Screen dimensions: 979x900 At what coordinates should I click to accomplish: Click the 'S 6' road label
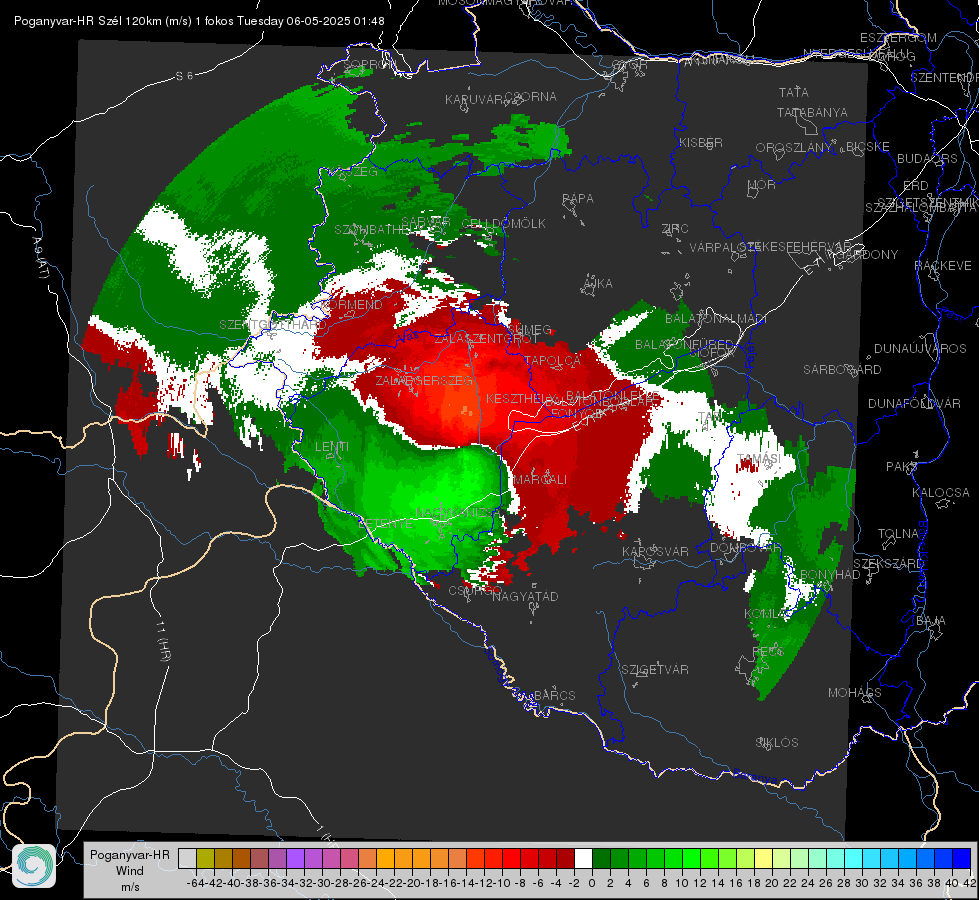tap(184, 76)
